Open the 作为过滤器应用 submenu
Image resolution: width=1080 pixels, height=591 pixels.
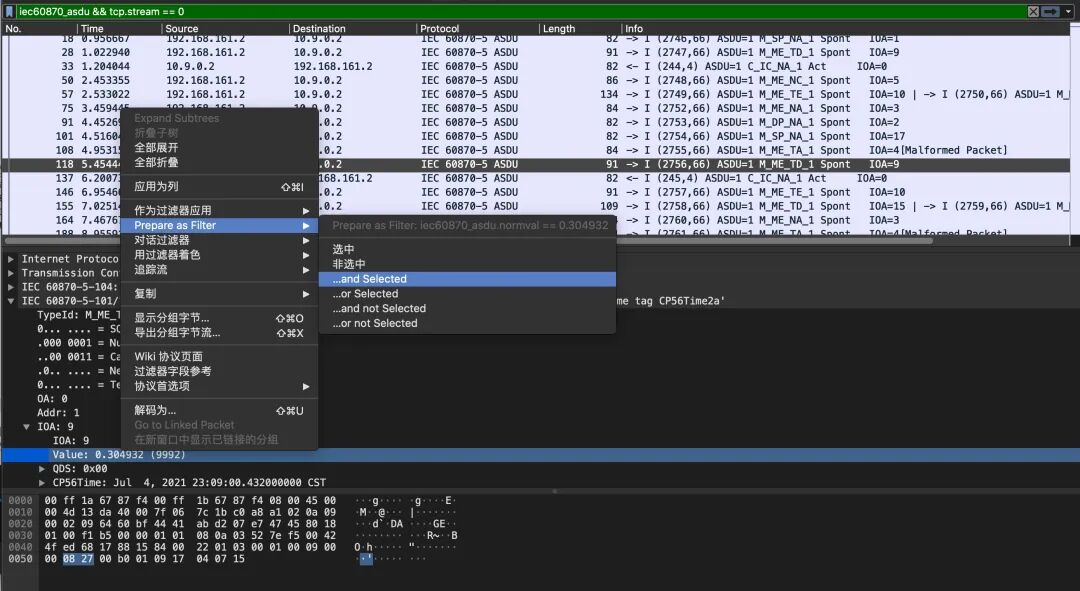click(x=219, y=210)
